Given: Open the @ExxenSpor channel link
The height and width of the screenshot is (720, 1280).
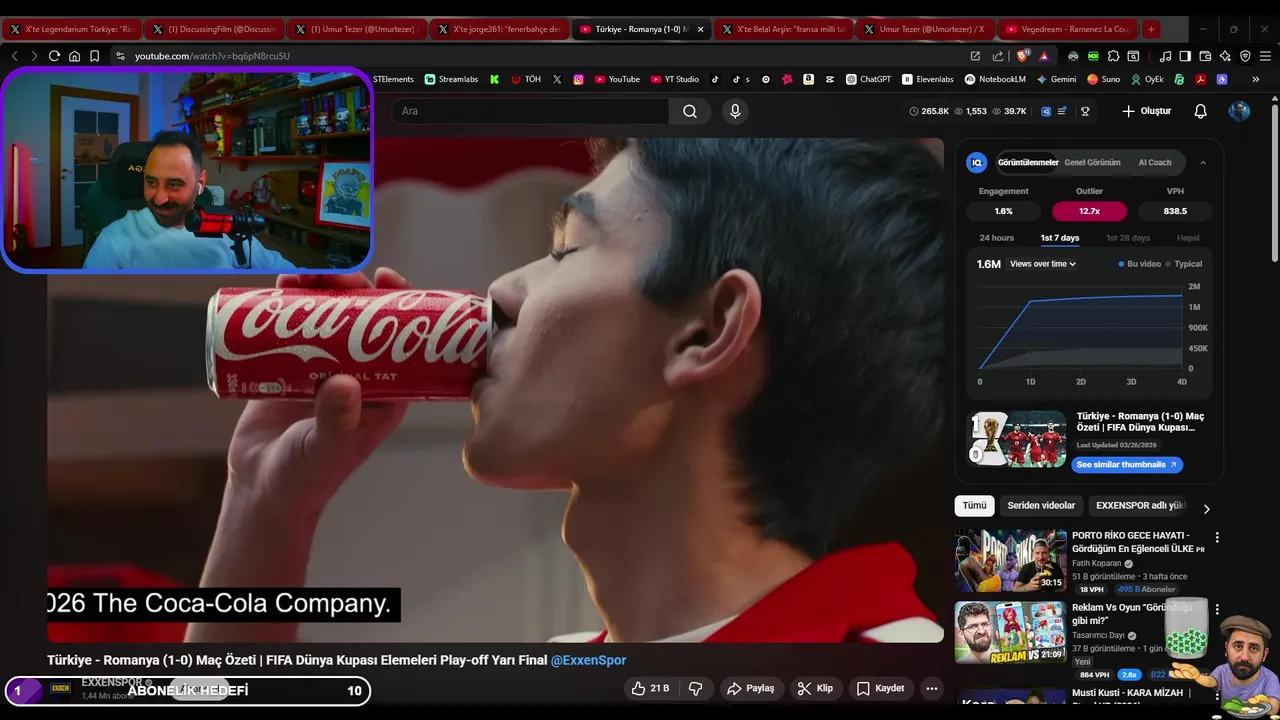Looking at the screenshot, I should tap(588, 660).
